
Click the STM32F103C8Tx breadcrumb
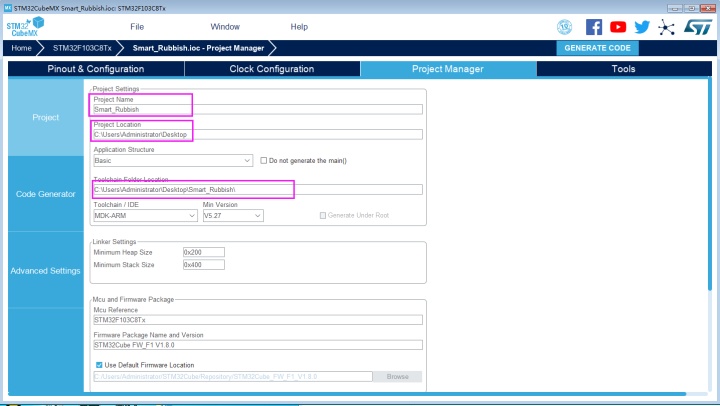(82, 48)
